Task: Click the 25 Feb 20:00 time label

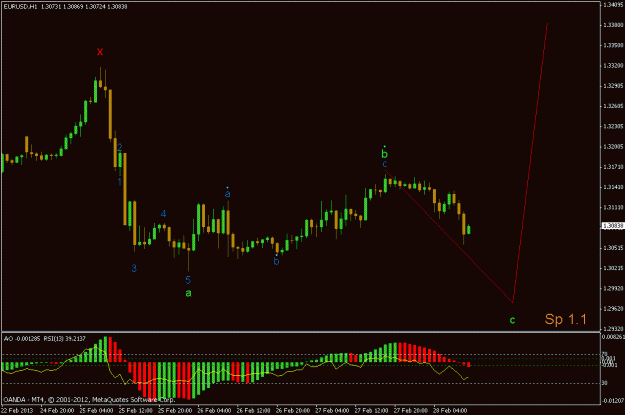Action: (175, 410)
